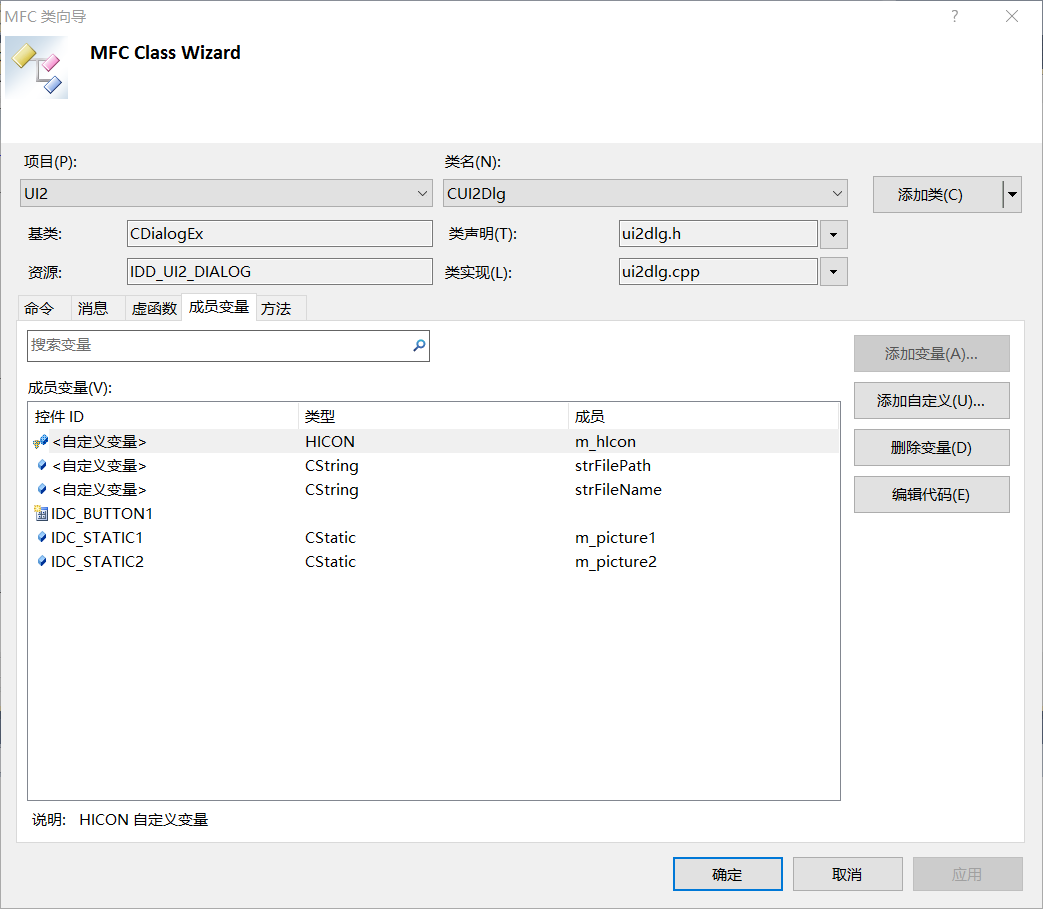Viewport: 1043px width, 909px height.
Task: Click the 添加自定义(U)... button
Action: coord(931,400)
